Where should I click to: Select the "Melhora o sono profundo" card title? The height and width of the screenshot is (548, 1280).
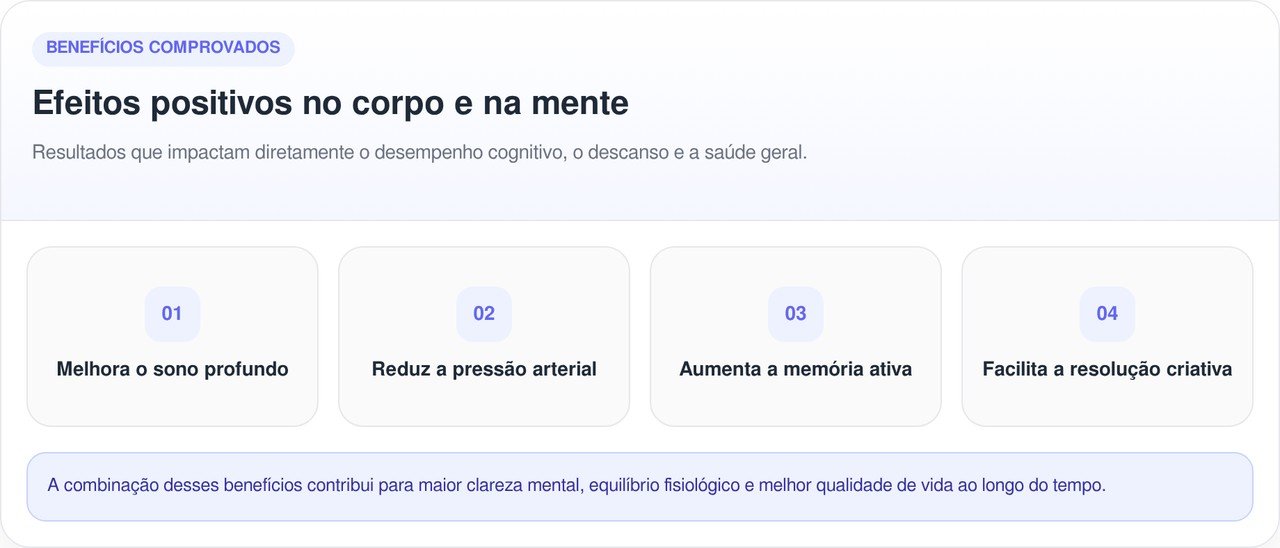tap(172, 369)
